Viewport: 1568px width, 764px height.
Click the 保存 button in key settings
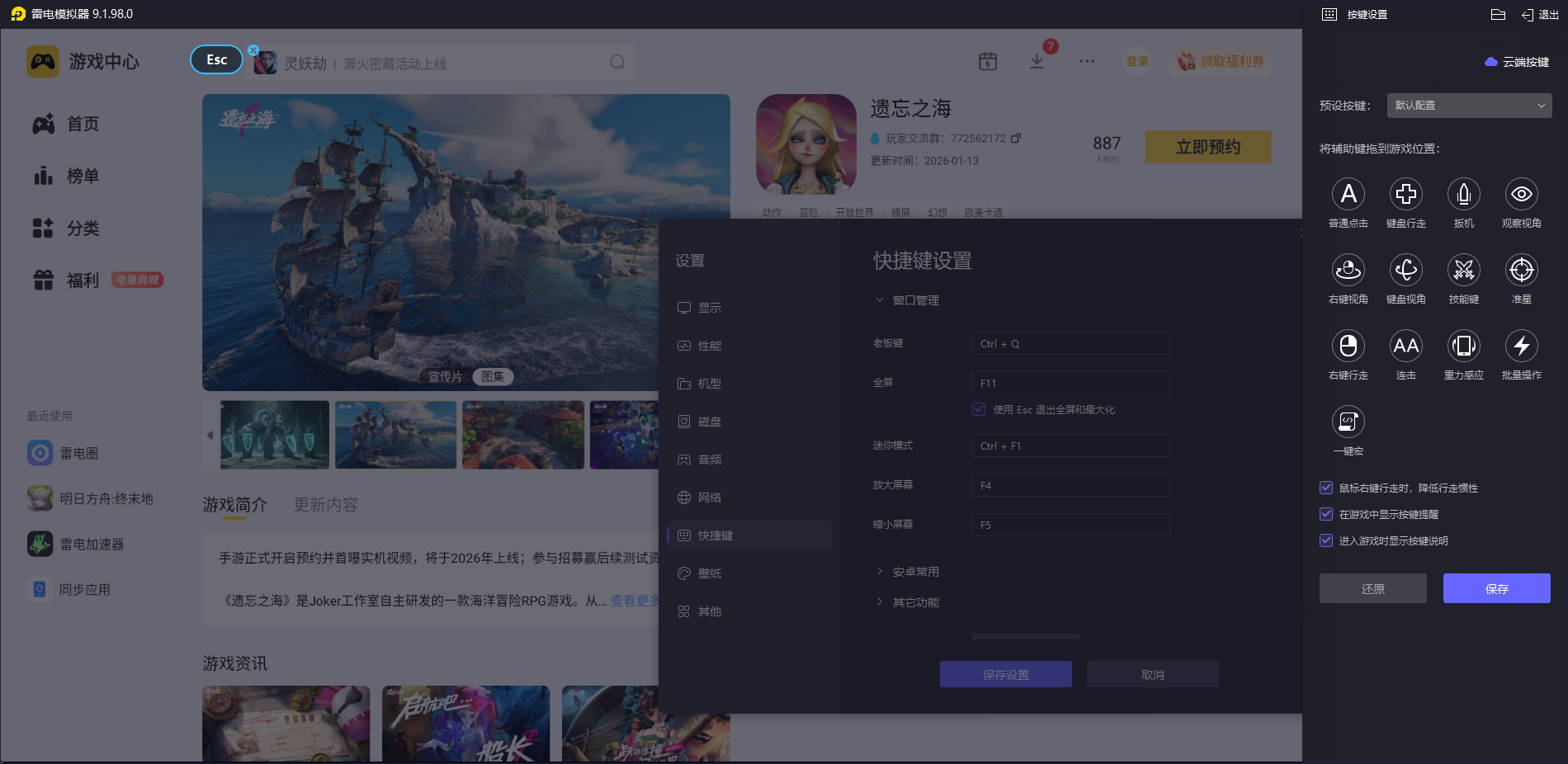tap(1497, 588)
